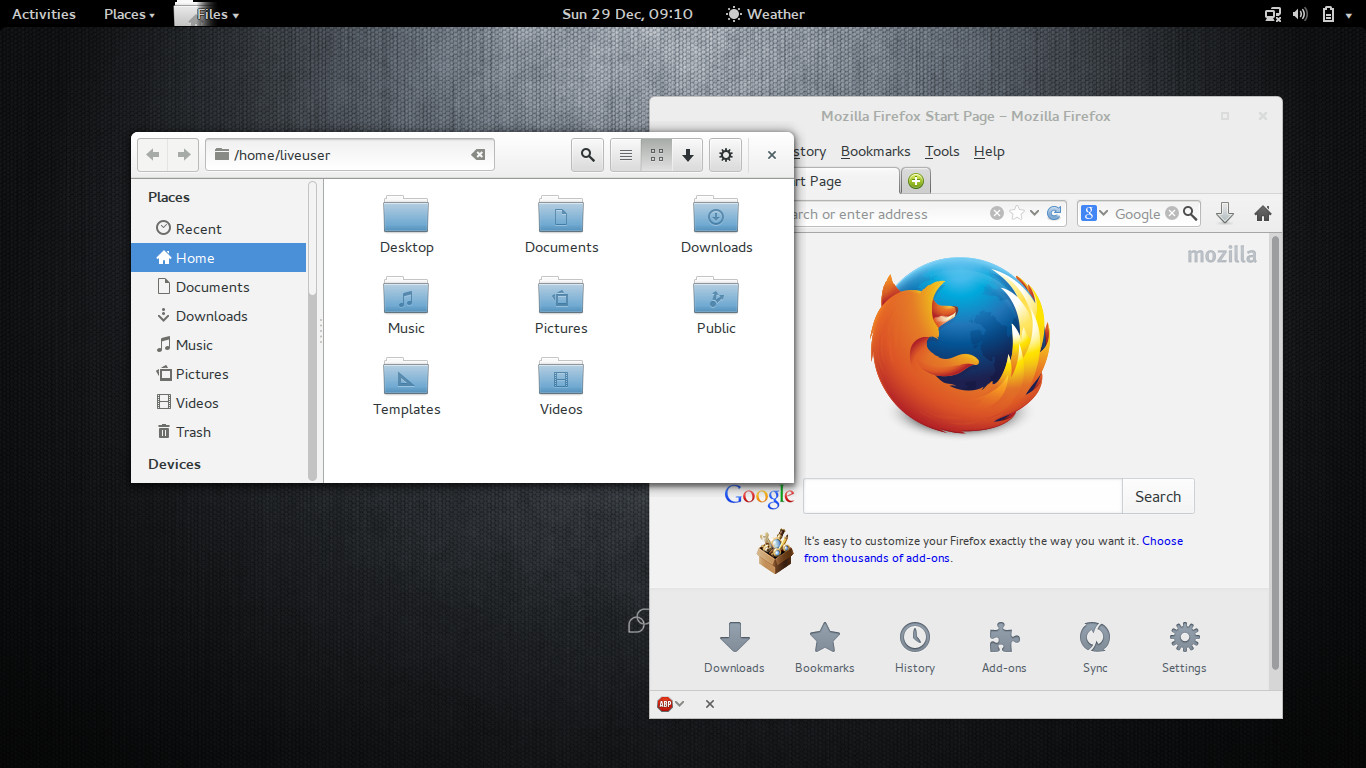The image size is (1366, 768).
Task: Open the volume indicator in top bar
Action: (x=1300, y=14)
